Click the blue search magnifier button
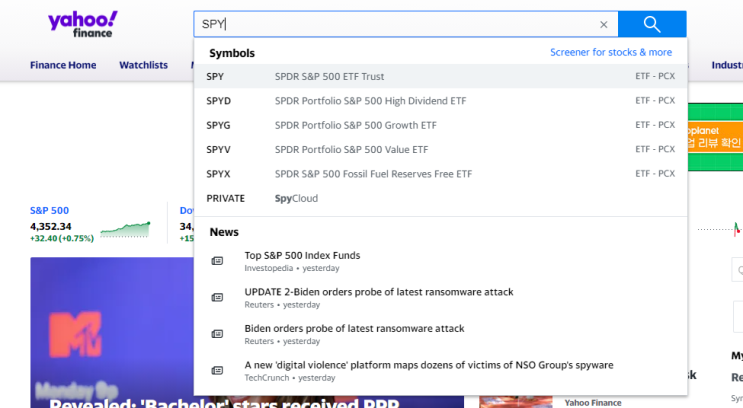Screen dimensions: 743x408 click(x=652, y=24)
